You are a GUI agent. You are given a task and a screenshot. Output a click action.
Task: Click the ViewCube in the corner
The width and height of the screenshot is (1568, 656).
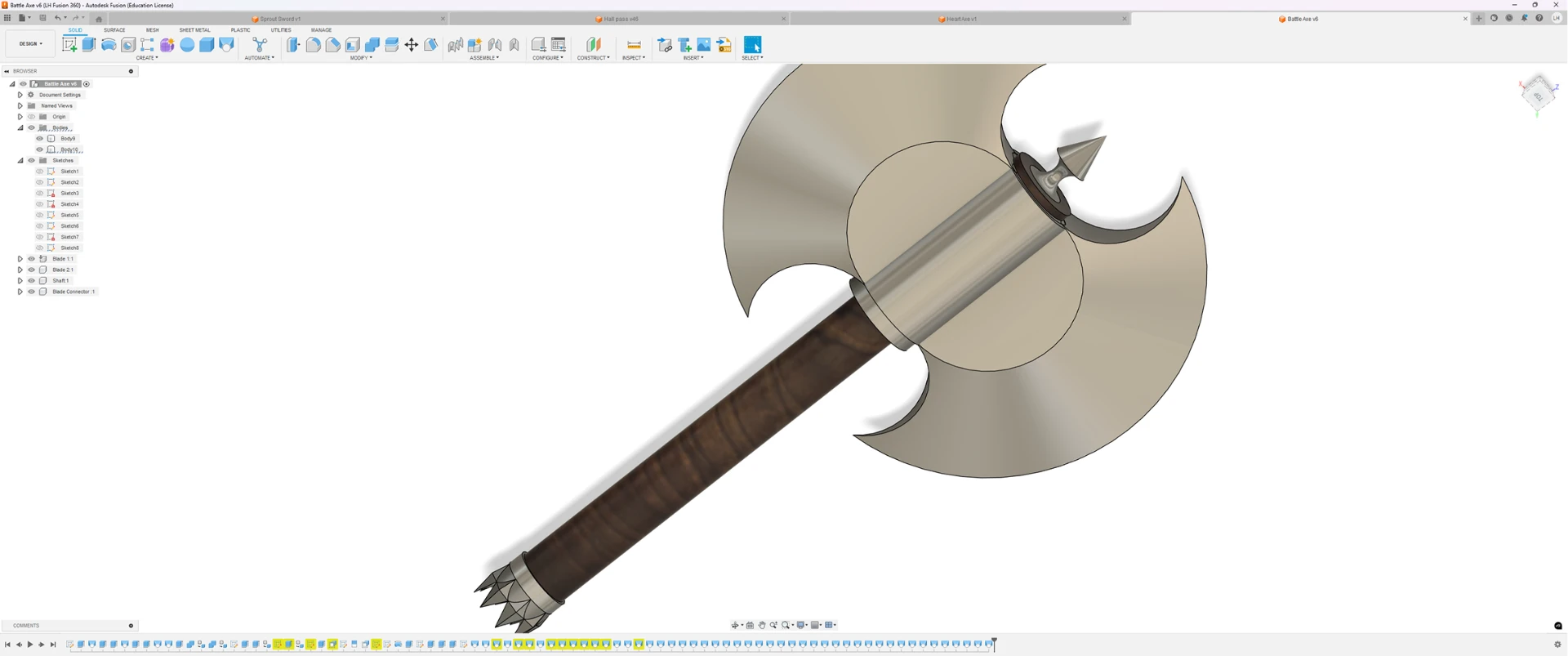(x=1538, y=94)
